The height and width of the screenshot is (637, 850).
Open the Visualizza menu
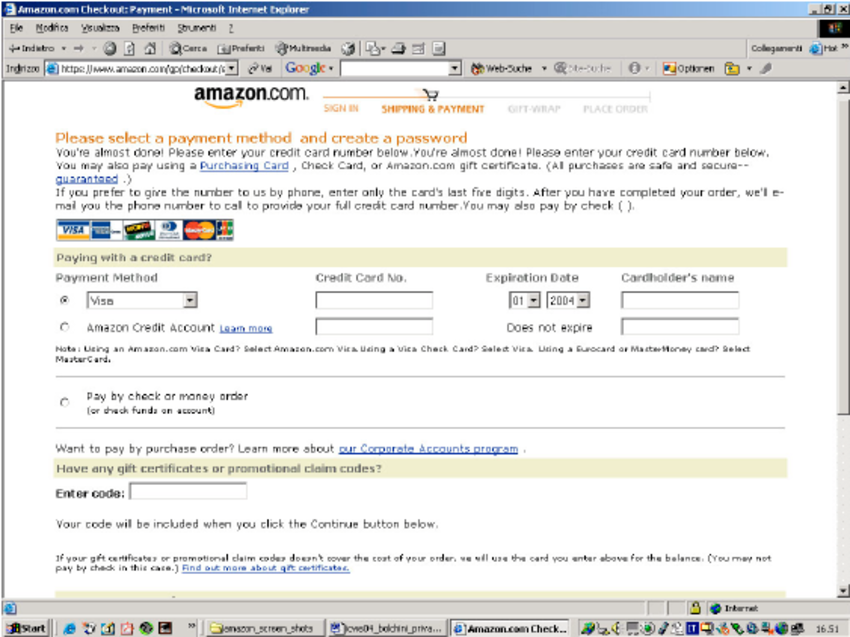[x=100, y=28]
